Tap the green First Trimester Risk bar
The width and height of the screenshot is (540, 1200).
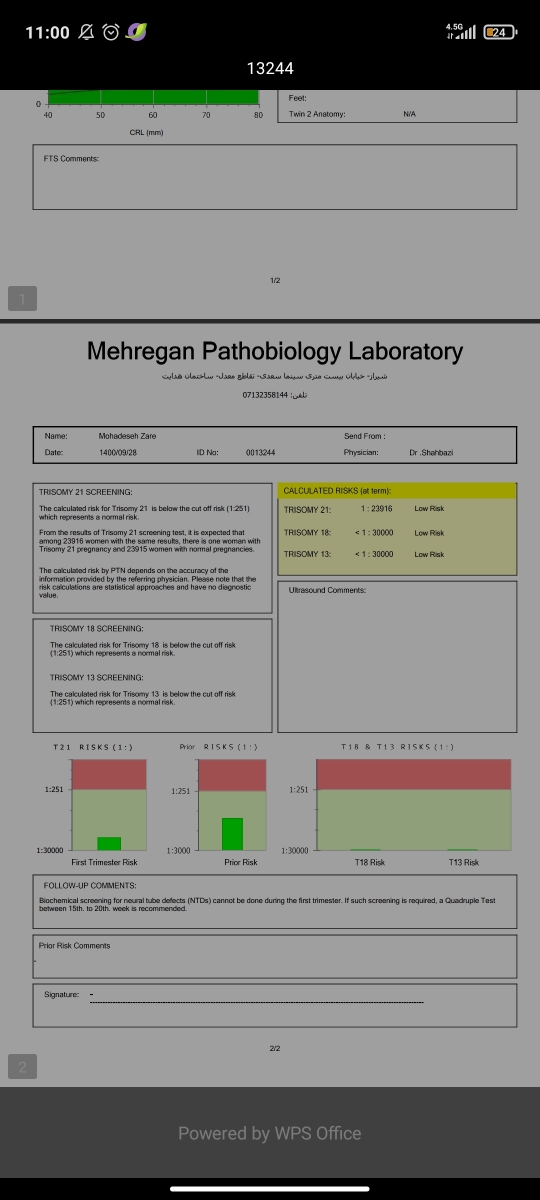[x=109, y=843]
